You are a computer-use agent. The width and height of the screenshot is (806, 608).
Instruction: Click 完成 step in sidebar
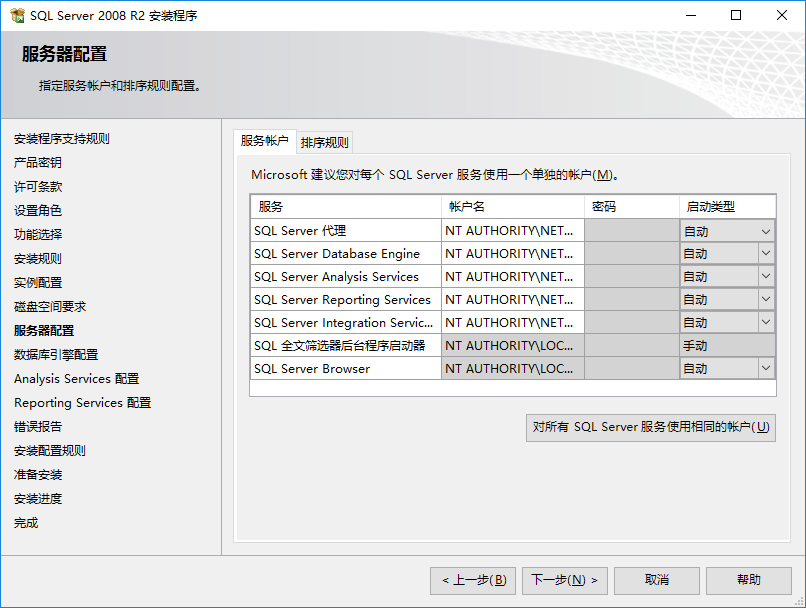[26, 523]
